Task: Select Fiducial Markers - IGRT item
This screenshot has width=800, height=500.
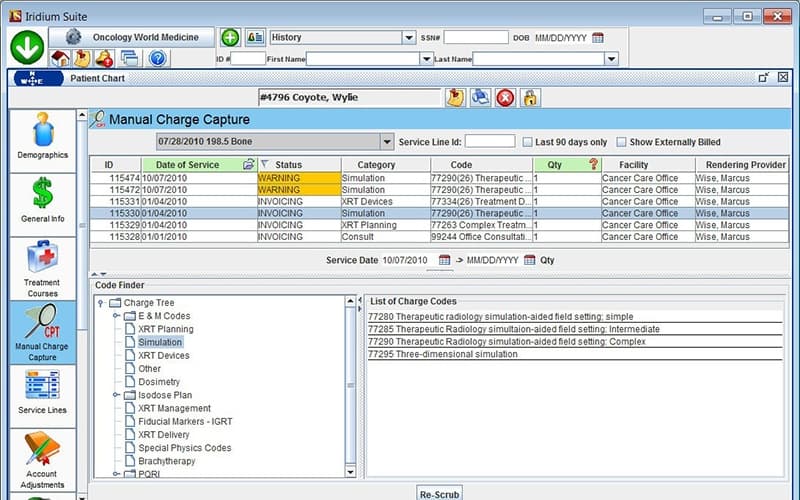Action: pyautogui.click(x=185, y=421)
